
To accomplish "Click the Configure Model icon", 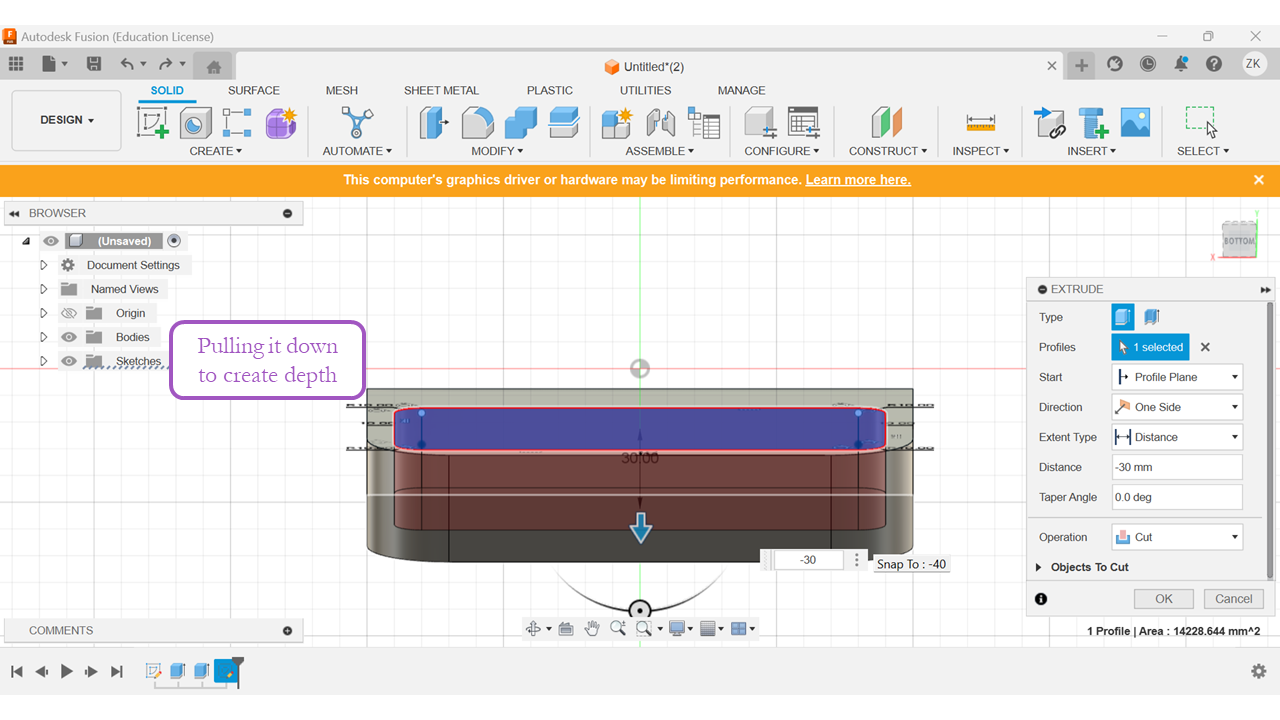I will [x=760, y=123].
